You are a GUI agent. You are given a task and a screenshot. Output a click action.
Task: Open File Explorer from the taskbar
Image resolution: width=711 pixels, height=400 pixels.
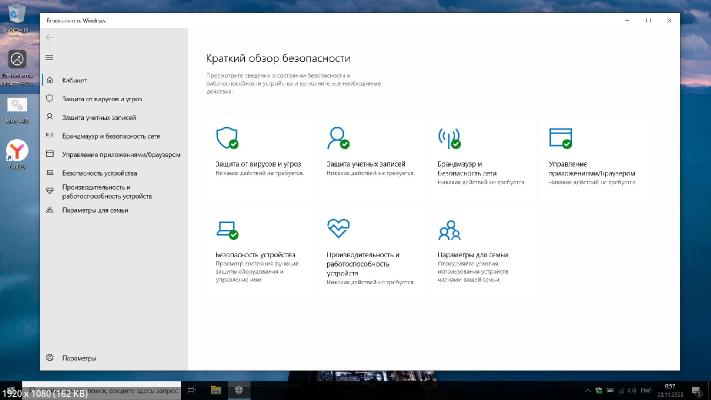215,389
